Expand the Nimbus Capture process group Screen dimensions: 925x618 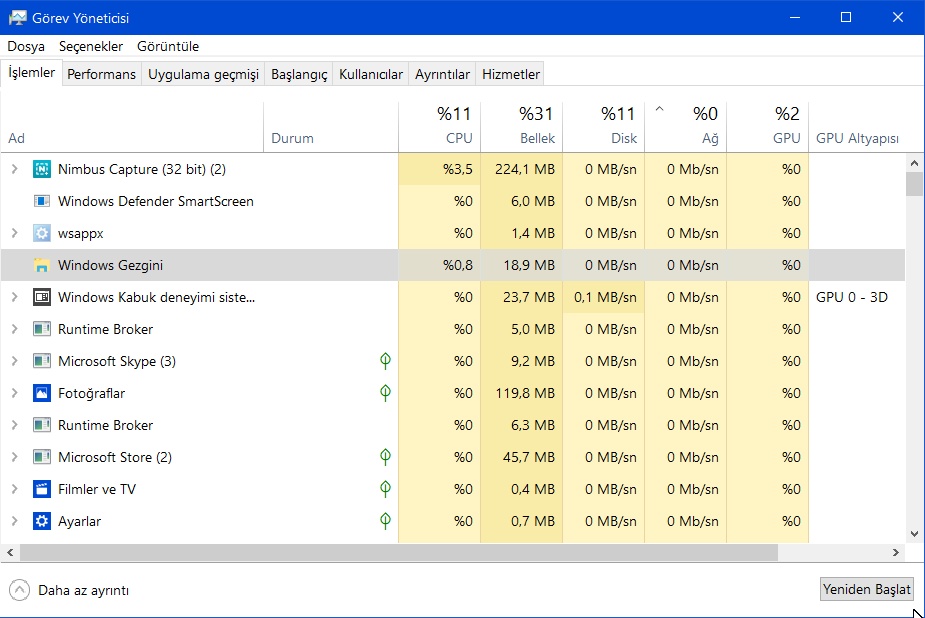click(x=14, y=169)
